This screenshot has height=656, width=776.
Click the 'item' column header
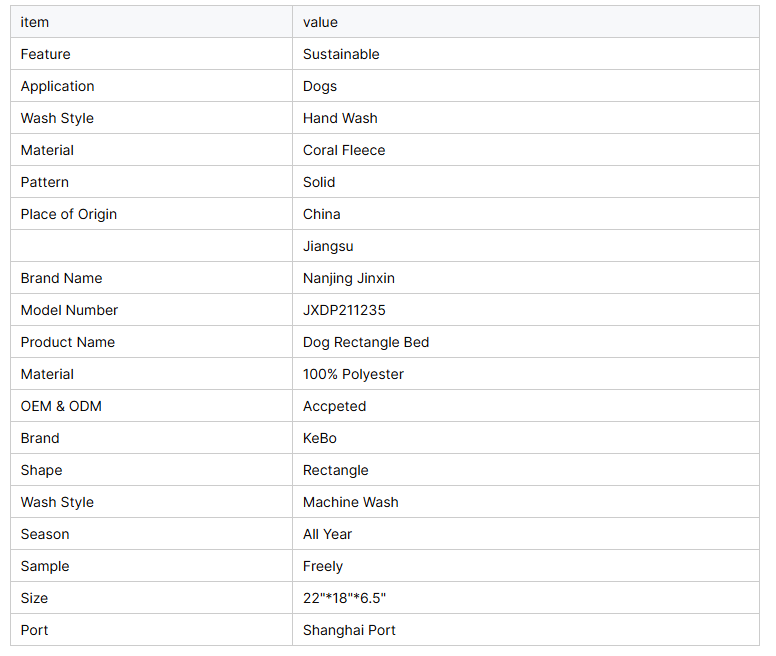coord(35,22)
